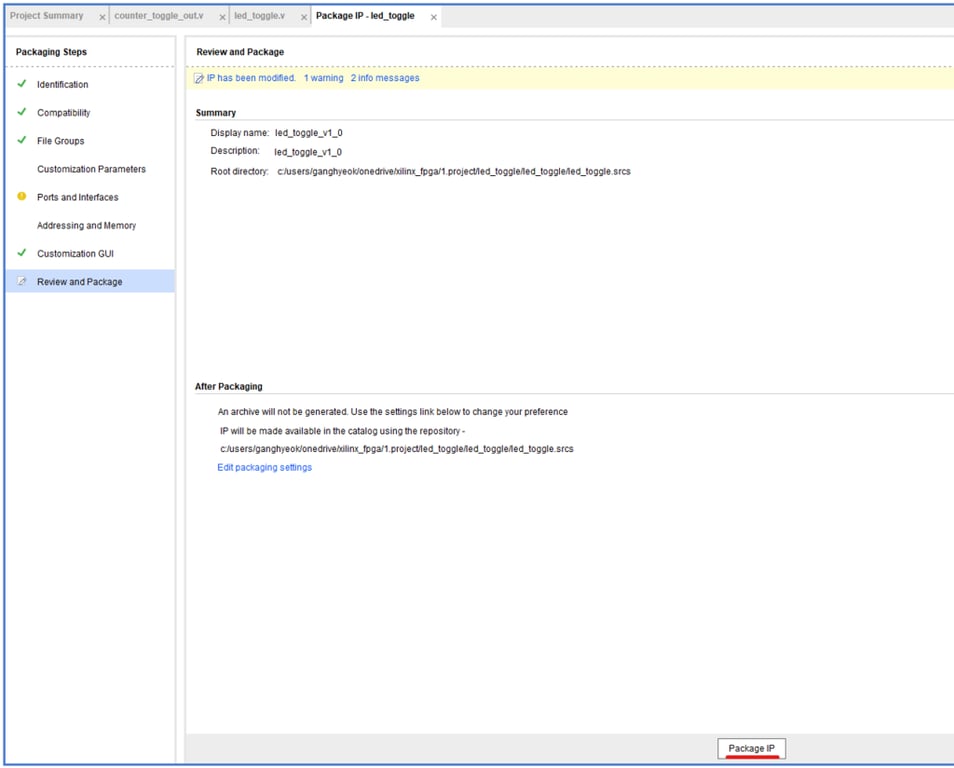This screenshot has width=954, height=768.
Task: Switch to counter_toggle_out.v tab
Action: tap(159, 16)
